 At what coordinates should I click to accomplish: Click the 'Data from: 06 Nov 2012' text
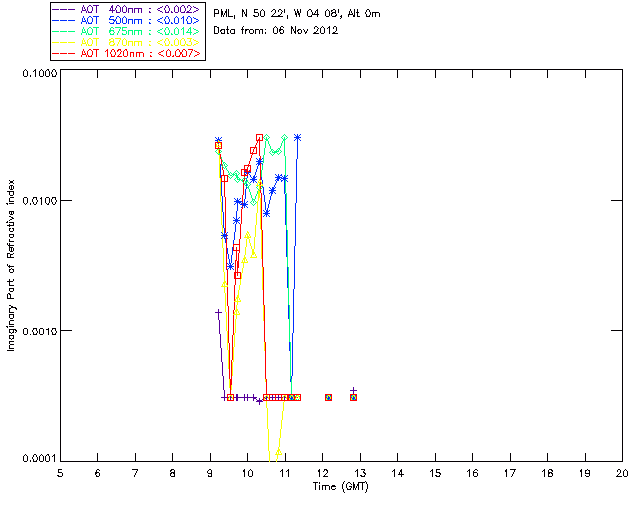point(276,31)
